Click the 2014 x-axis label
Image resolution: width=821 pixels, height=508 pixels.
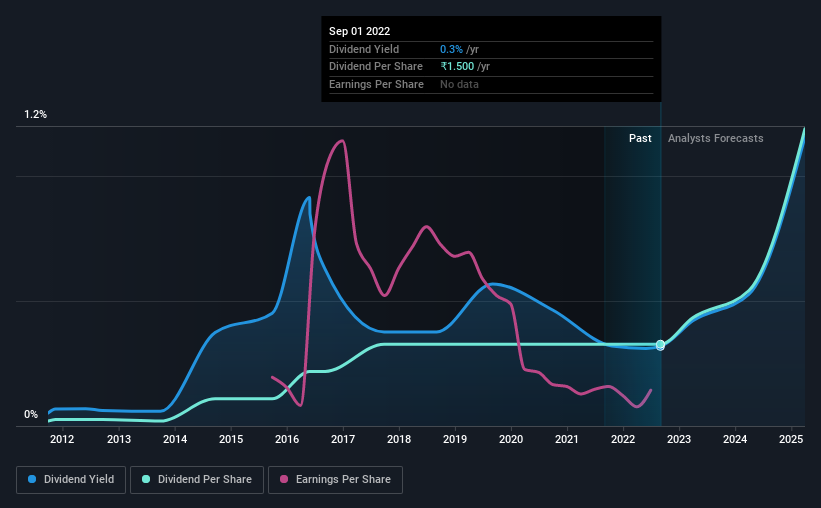(x=175, y=439)
